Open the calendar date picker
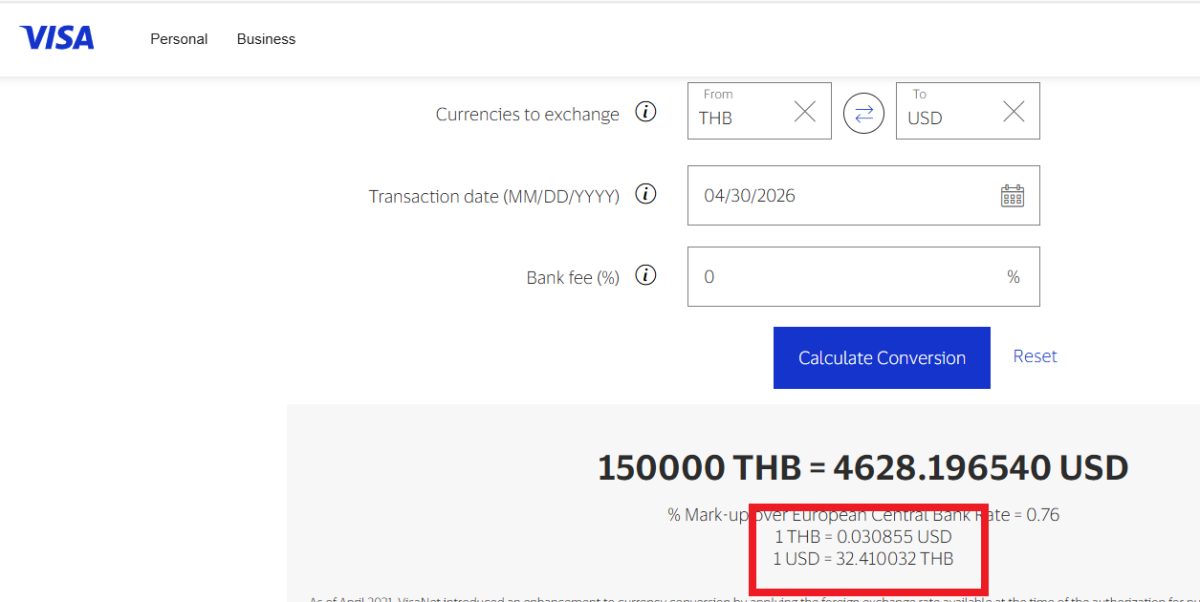 (1013, 196)
